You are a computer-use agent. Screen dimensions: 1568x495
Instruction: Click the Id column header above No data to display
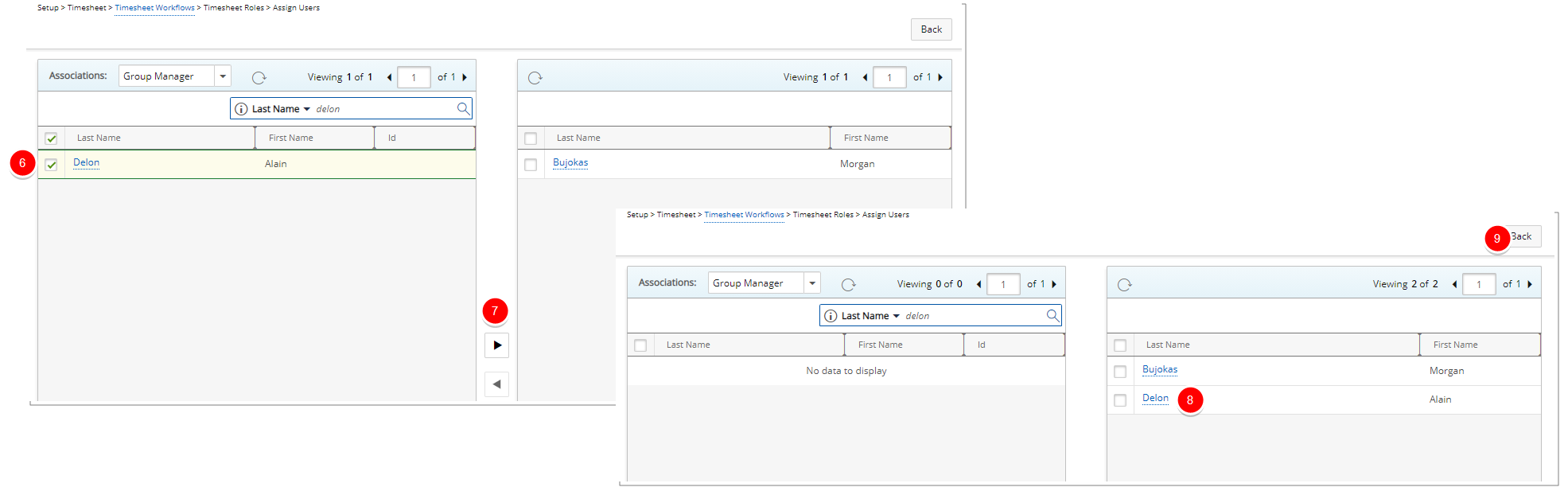[982, 345]
